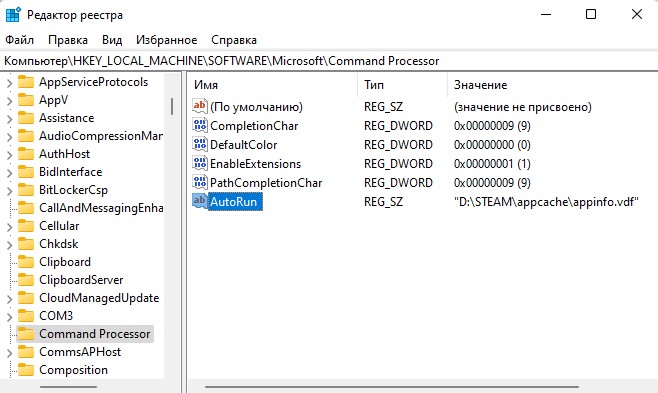
Task: Expand the Chkdsk key
Action: coord(9,245)
